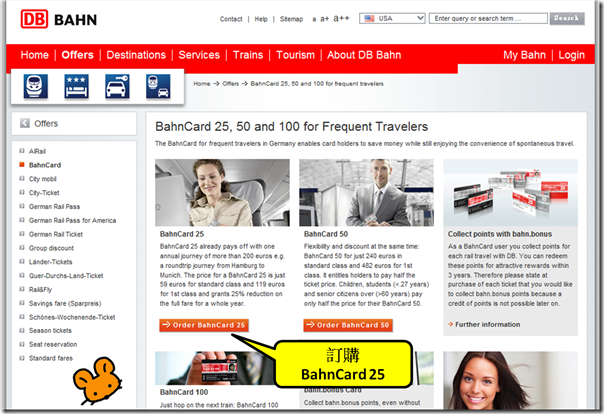Click the DB Bahn logo
Screen dimensions: 604x414
(x=59, y=19)
